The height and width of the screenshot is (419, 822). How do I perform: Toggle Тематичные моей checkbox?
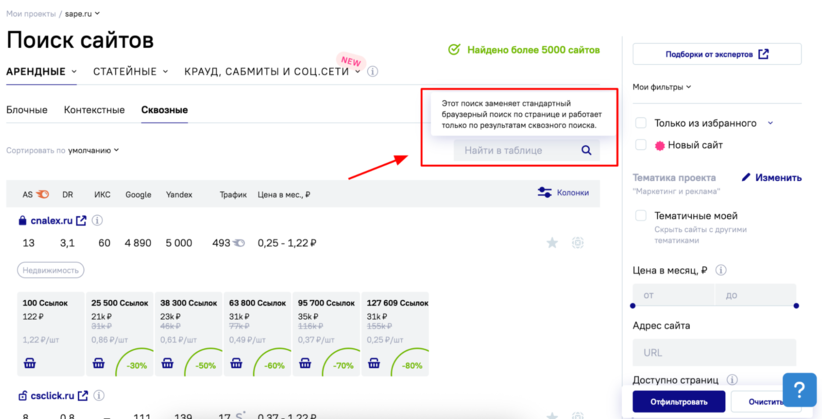(641, 215)
